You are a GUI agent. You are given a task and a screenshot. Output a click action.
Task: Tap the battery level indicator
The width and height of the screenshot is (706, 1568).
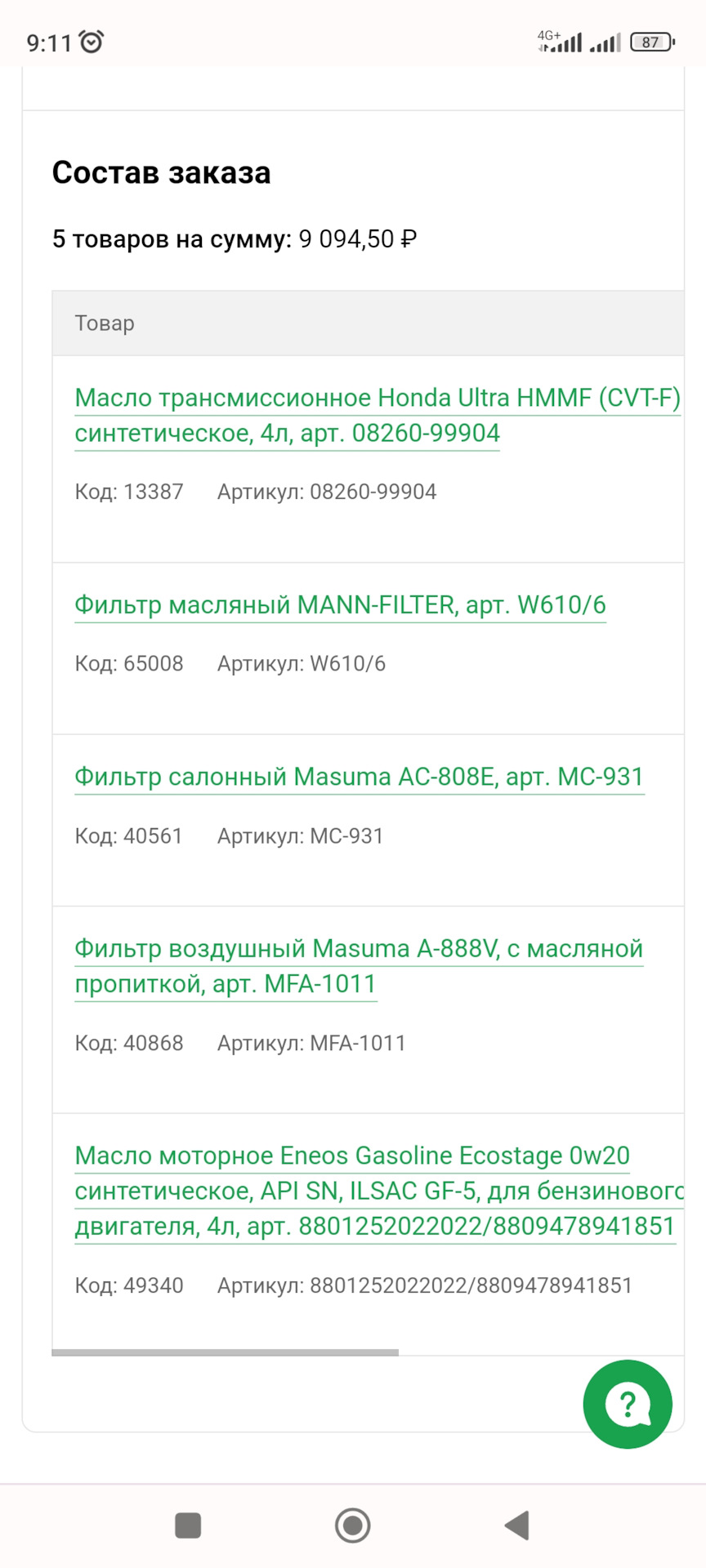(652, 42)
